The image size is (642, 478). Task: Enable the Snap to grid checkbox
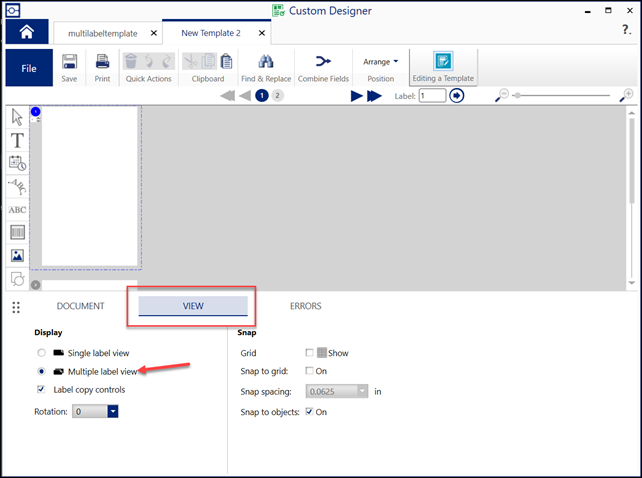pyautogui.click(x=309, y=371)
